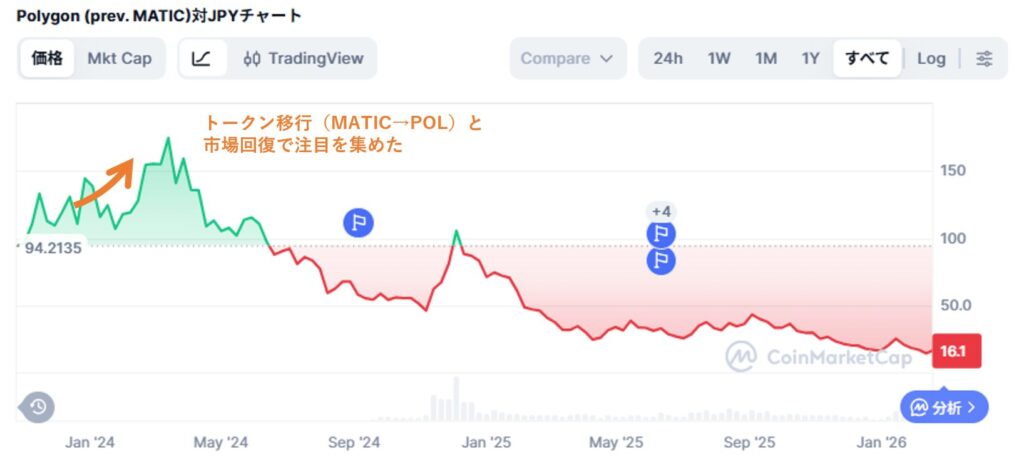This screenshot has width=1024, height=459.
Task: Switch to Mkt Cap view
Action: coord(120,59)
